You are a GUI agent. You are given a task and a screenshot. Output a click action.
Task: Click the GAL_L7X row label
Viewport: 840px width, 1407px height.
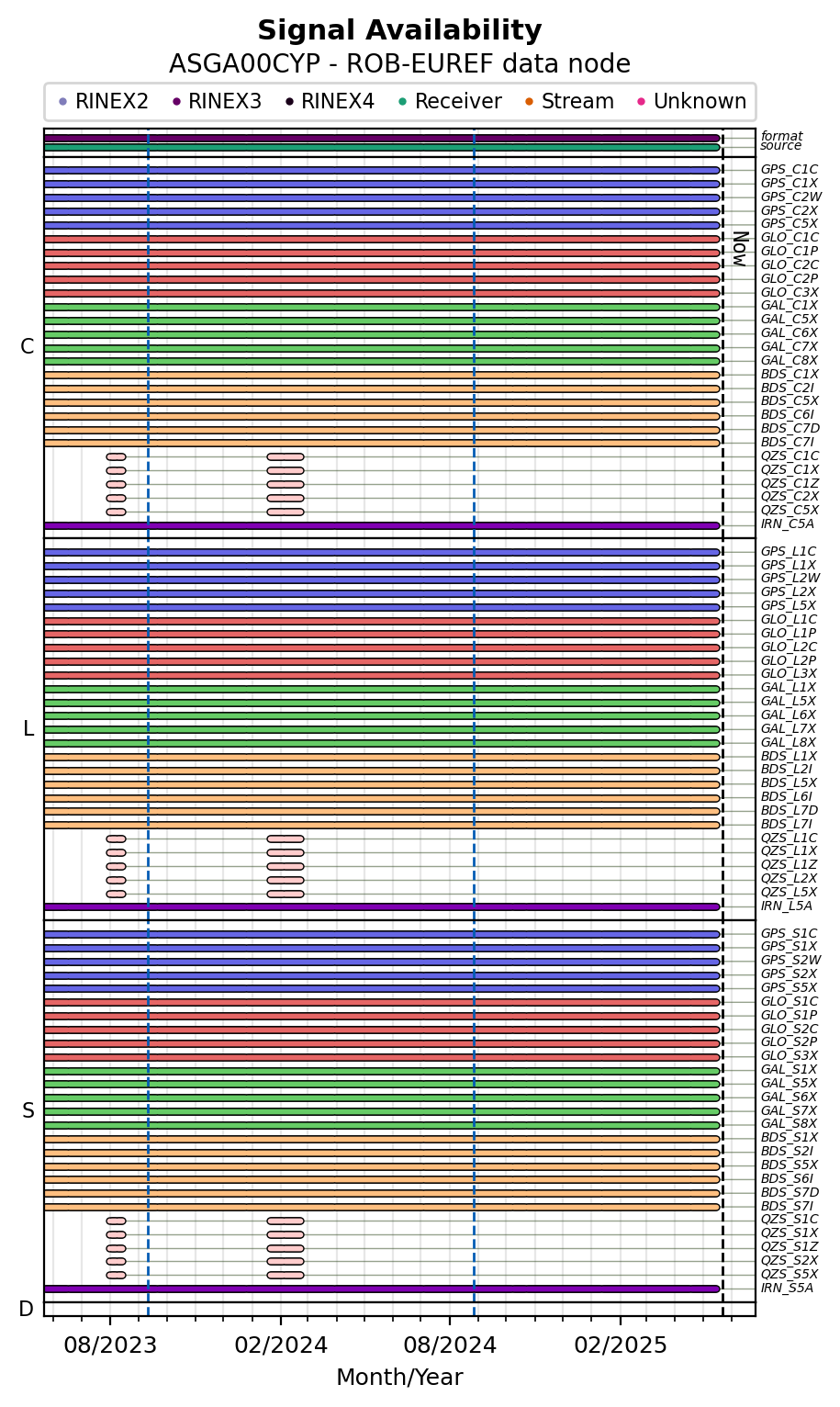[x=788, y=729]
